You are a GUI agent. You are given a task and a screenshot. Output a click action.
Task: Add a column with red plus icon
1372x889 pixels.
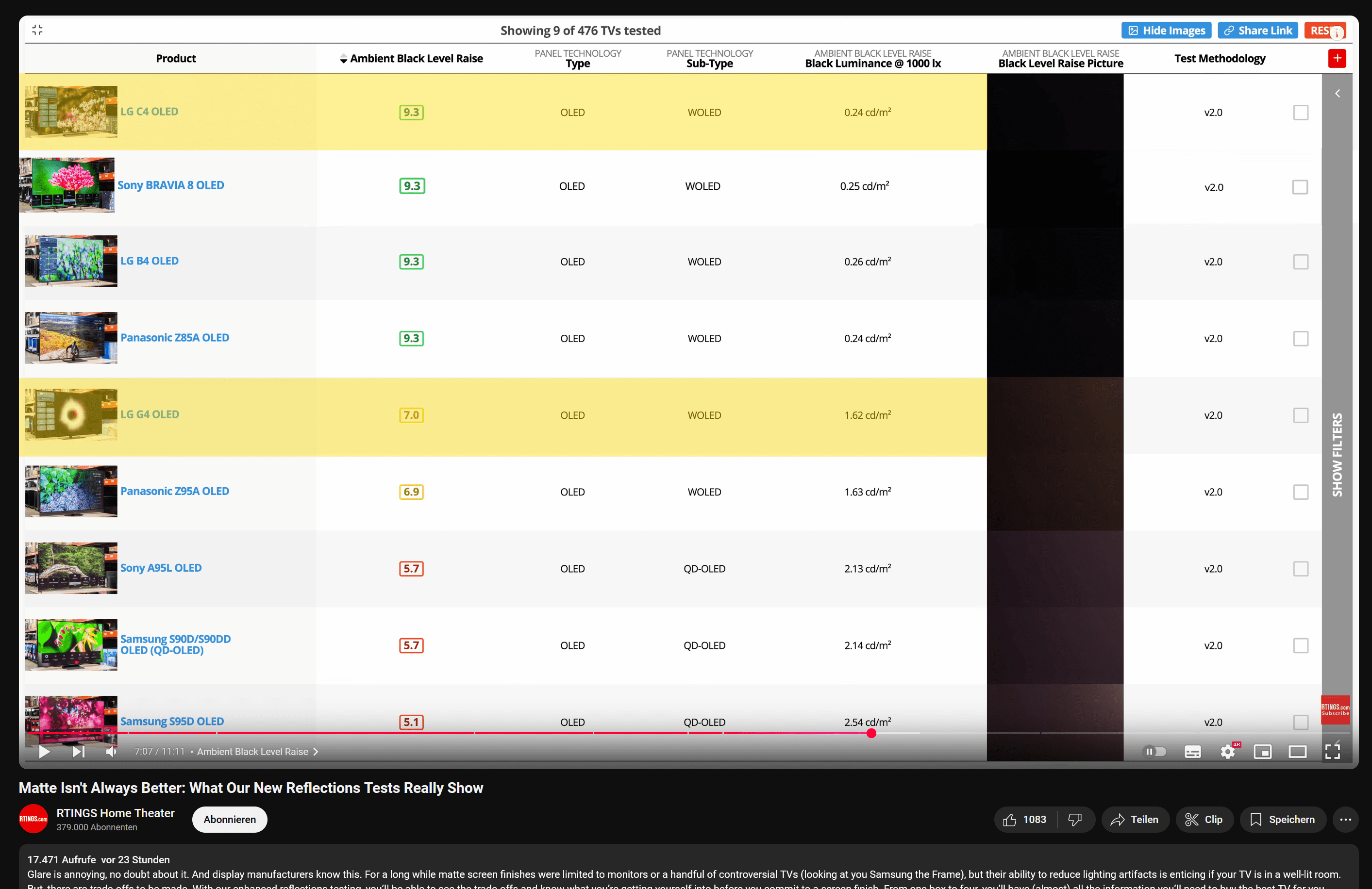click(x=1337, y=58)
